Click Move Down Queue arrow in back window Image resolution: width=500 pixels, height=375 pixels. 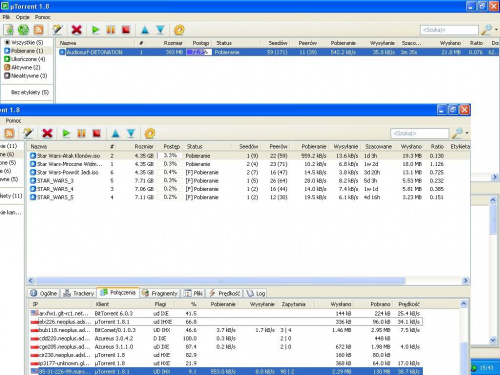click(x=160, y=30)
